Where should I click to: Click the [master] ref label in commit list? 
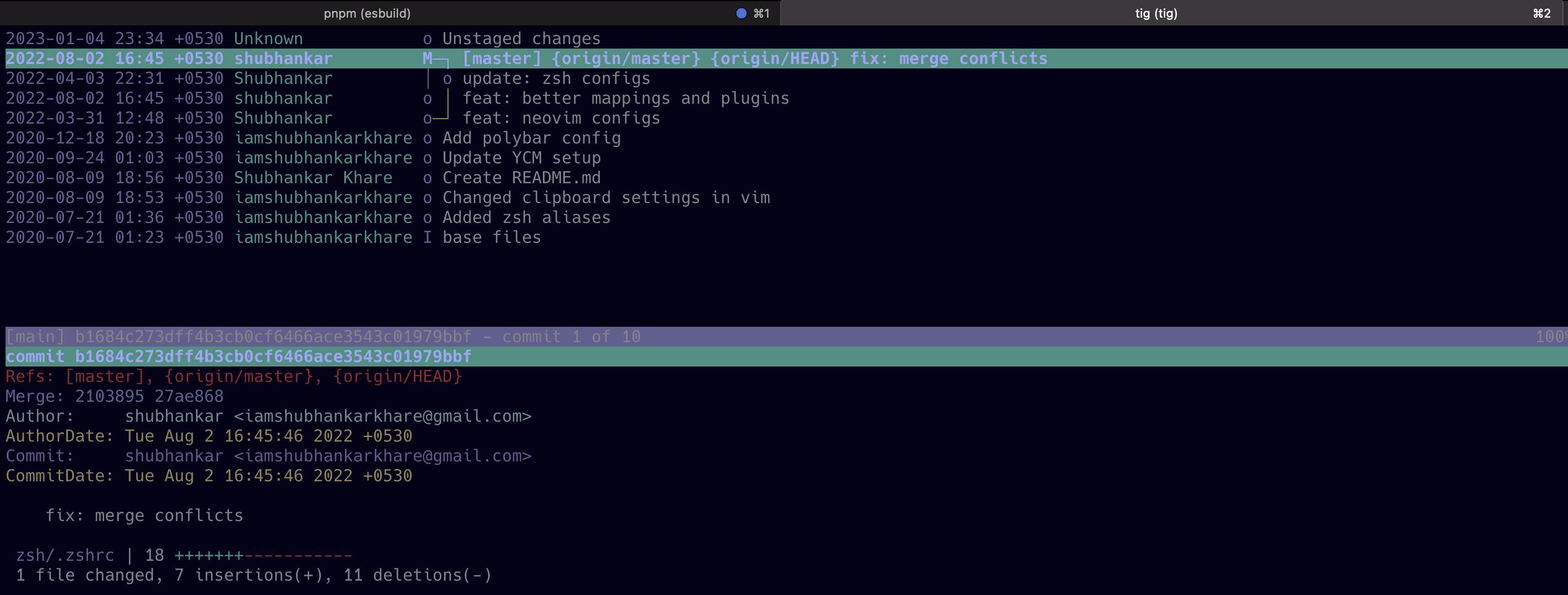point(502,59)
